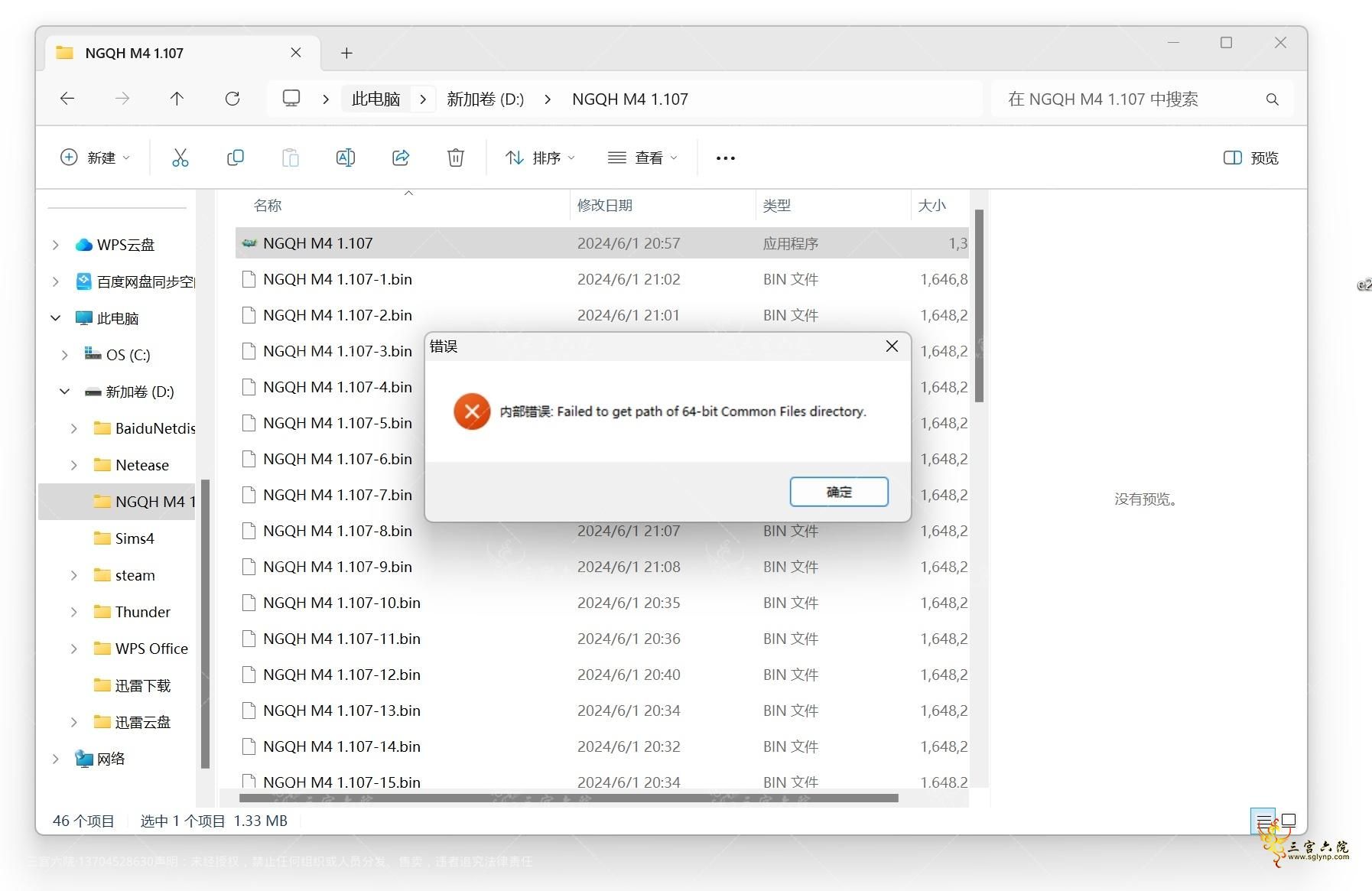
Task: Click 确定 in the error dialog
Action: click(839, 492)
